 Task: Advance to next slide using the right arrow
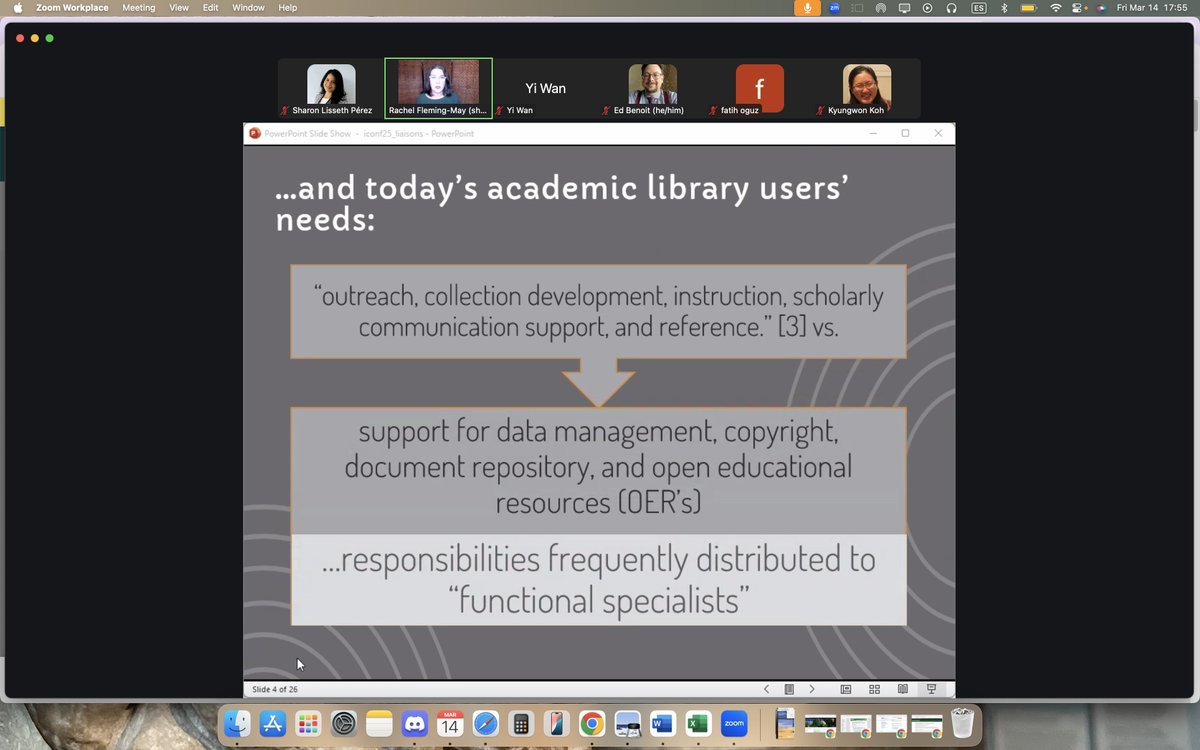(812, 689)
